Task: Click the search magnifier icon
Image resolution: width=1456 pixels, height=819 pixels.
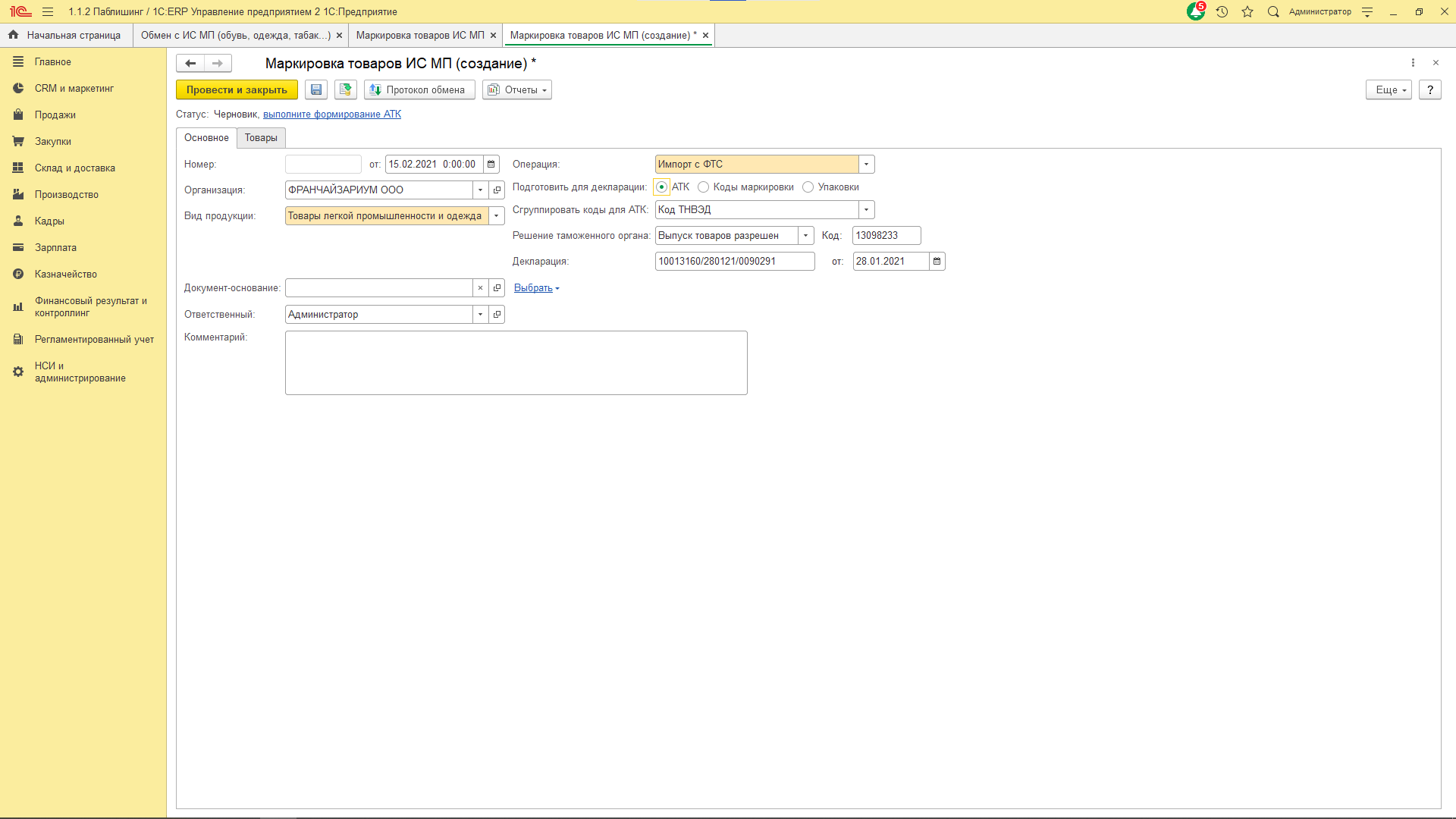Action: point(1273,11)
